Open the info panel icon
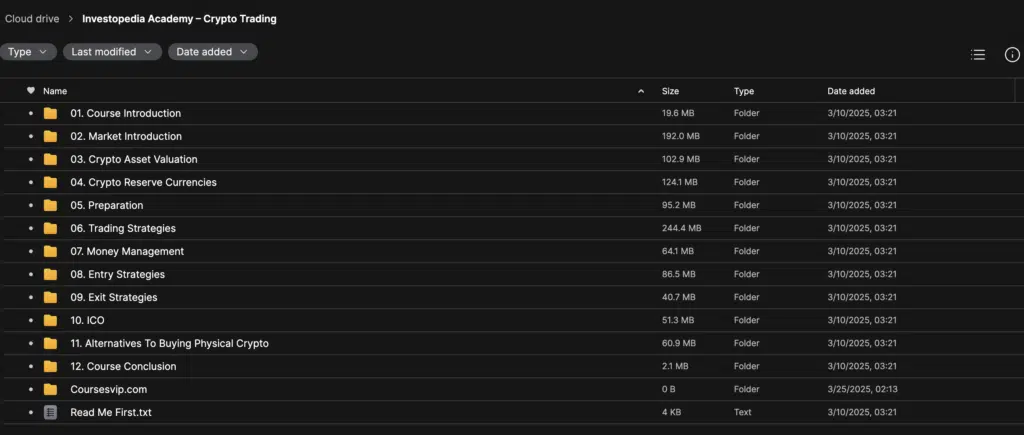 pos(1012,55)
